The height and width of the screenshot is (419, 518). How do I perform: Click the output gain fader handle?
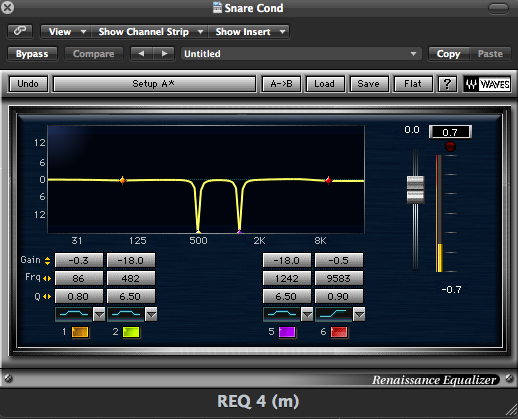tap(415, 189)
